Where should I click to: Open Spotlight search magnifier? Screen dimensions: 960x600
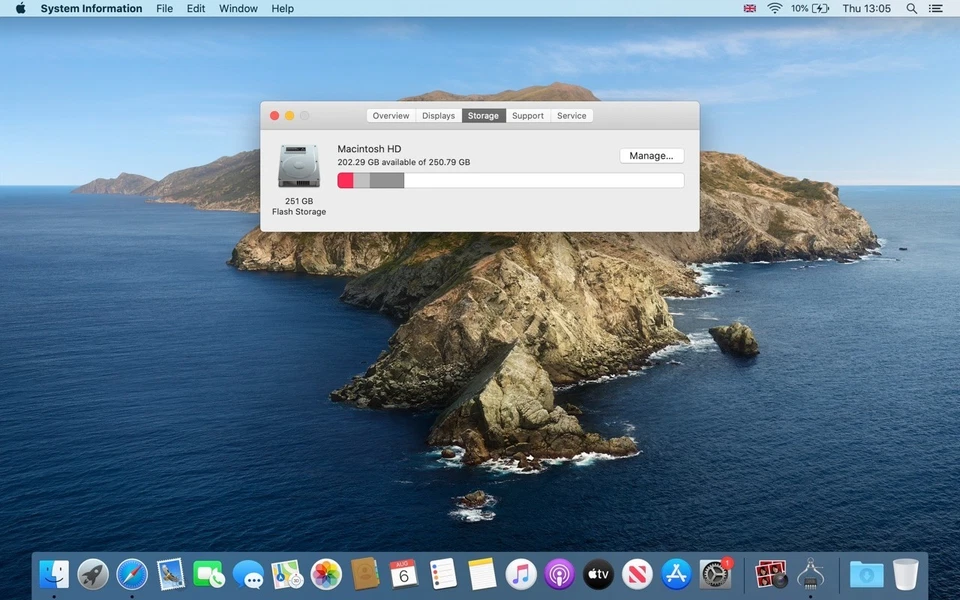point(912,9)
